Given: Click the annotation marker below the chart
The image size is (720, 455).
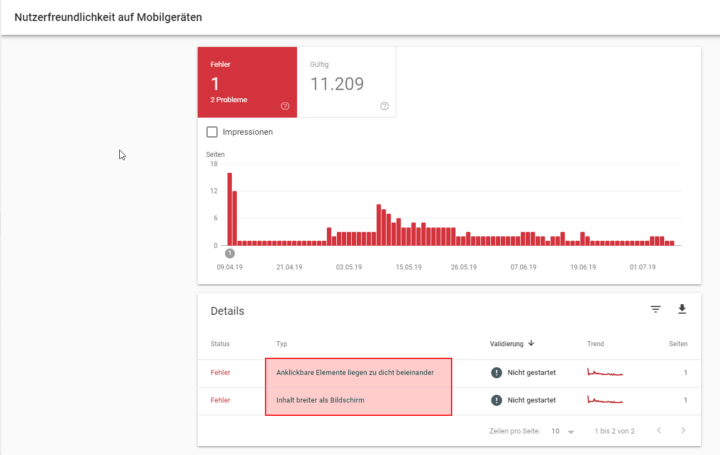Looking at the screenshot, I should (x=230, y=253).
